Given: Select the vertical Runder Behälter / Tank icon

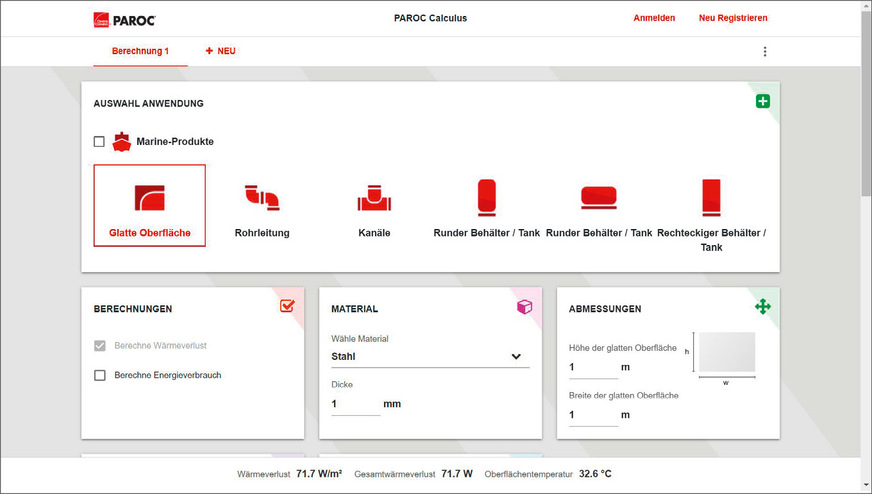Looking at the screenshot, I should [x=487, y=197].
